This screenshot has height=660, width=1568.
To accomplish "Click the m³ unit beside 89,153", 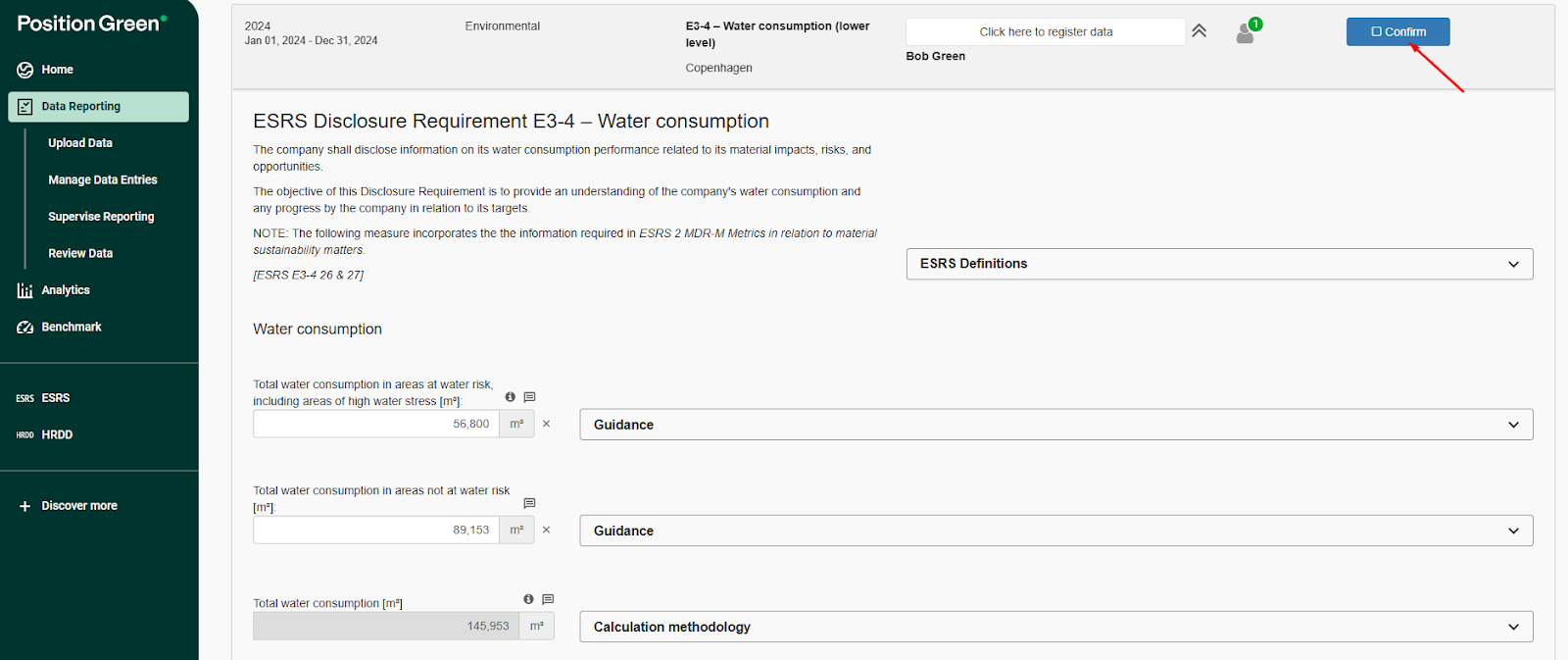I will click(x=516, y=530).
